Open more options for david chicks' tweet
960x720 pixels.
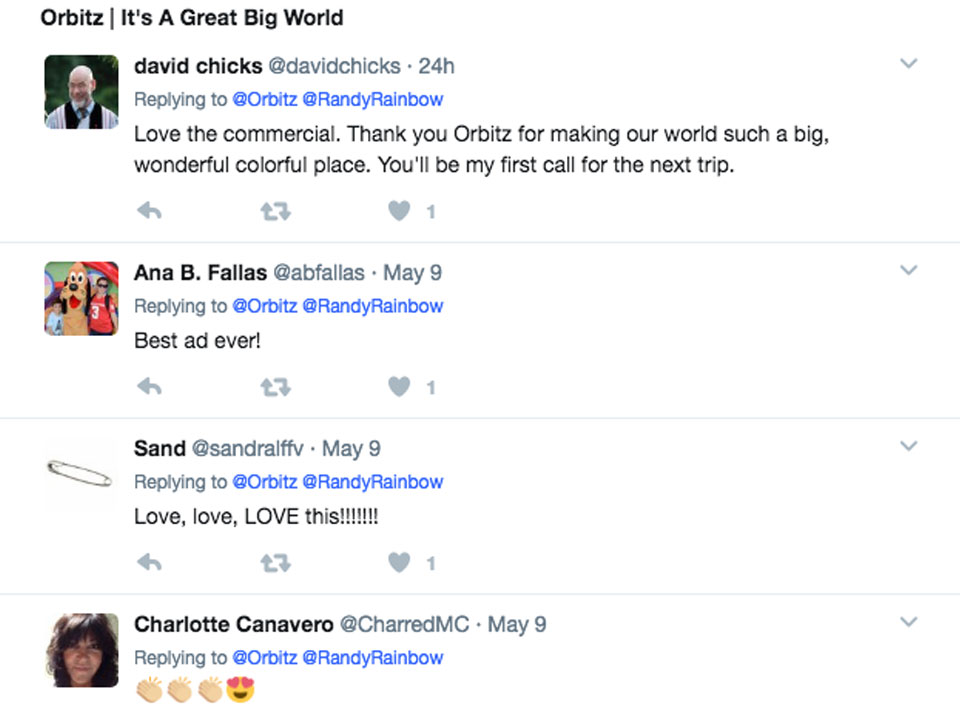pos(908,64)
